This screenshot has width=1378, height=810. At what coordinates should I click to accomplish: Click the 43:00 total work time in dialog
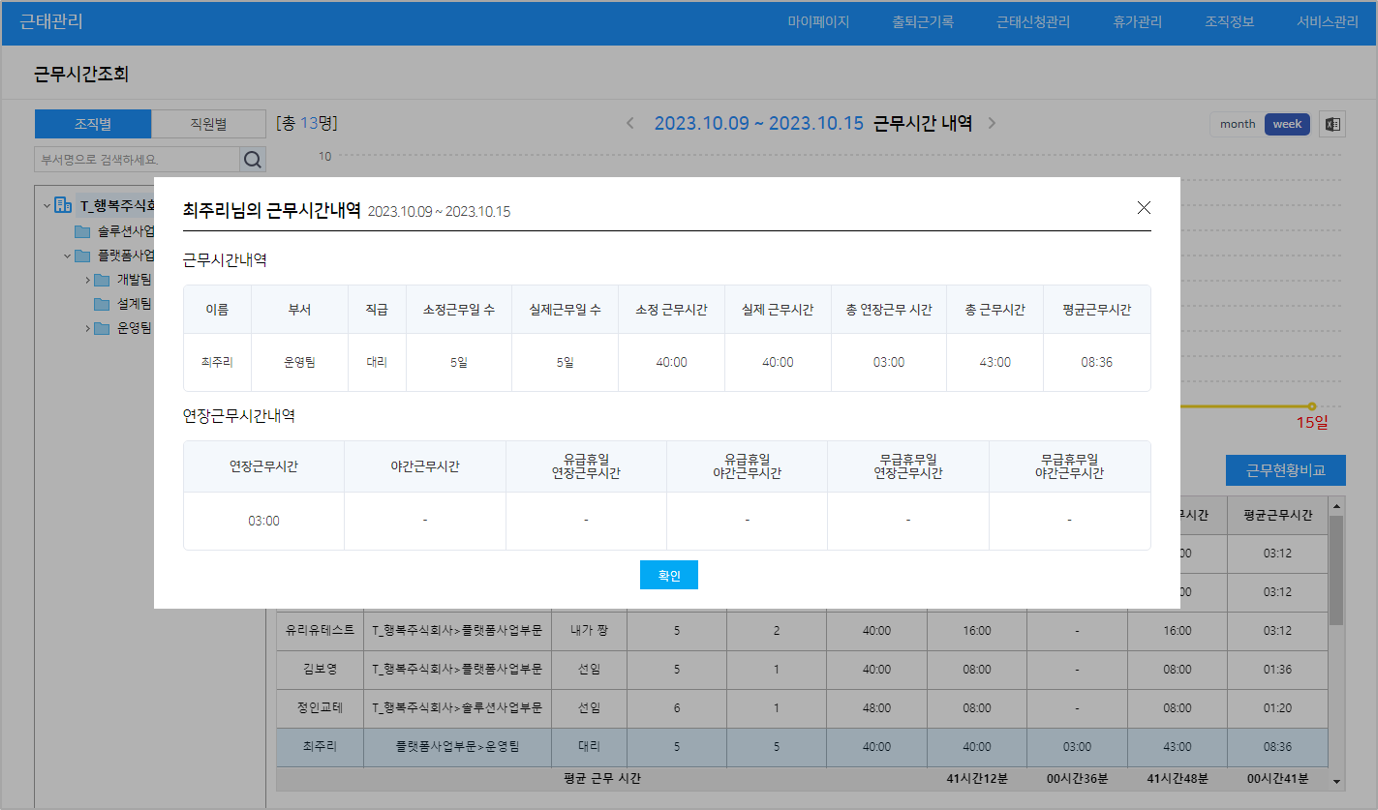pyautogui.click(x=995, y=362)
